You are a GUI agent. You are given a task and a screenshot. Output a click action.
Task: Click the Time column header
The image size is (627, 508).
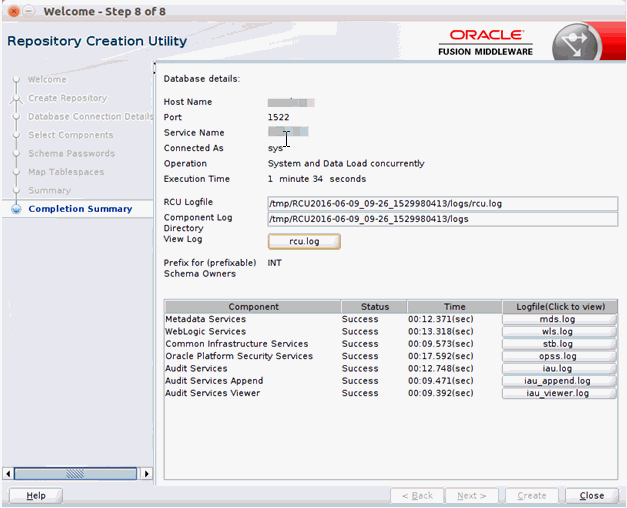tap(455, 307)
